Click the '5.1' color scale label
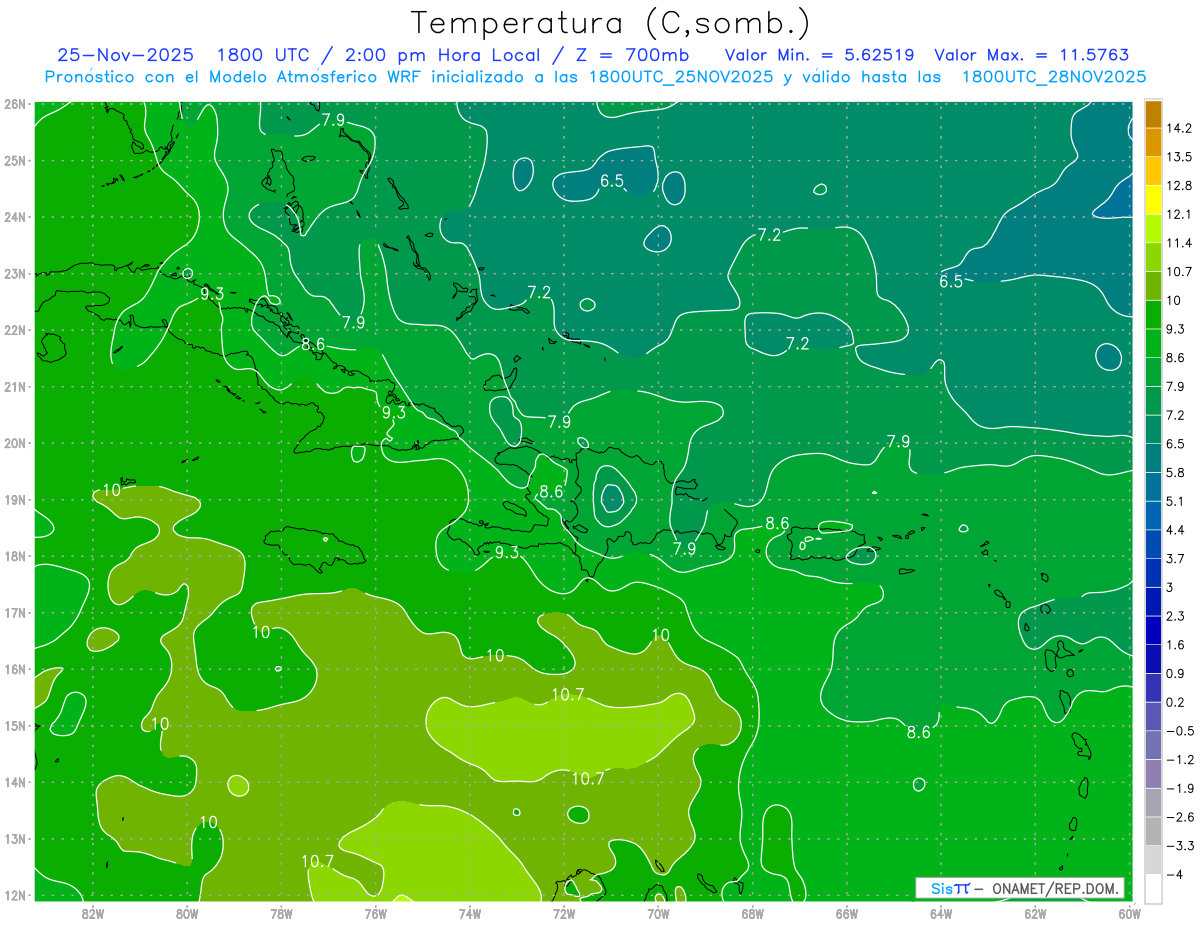Image resolution: width=1200 pixels, height=927 pixels. coord(1177,501)
